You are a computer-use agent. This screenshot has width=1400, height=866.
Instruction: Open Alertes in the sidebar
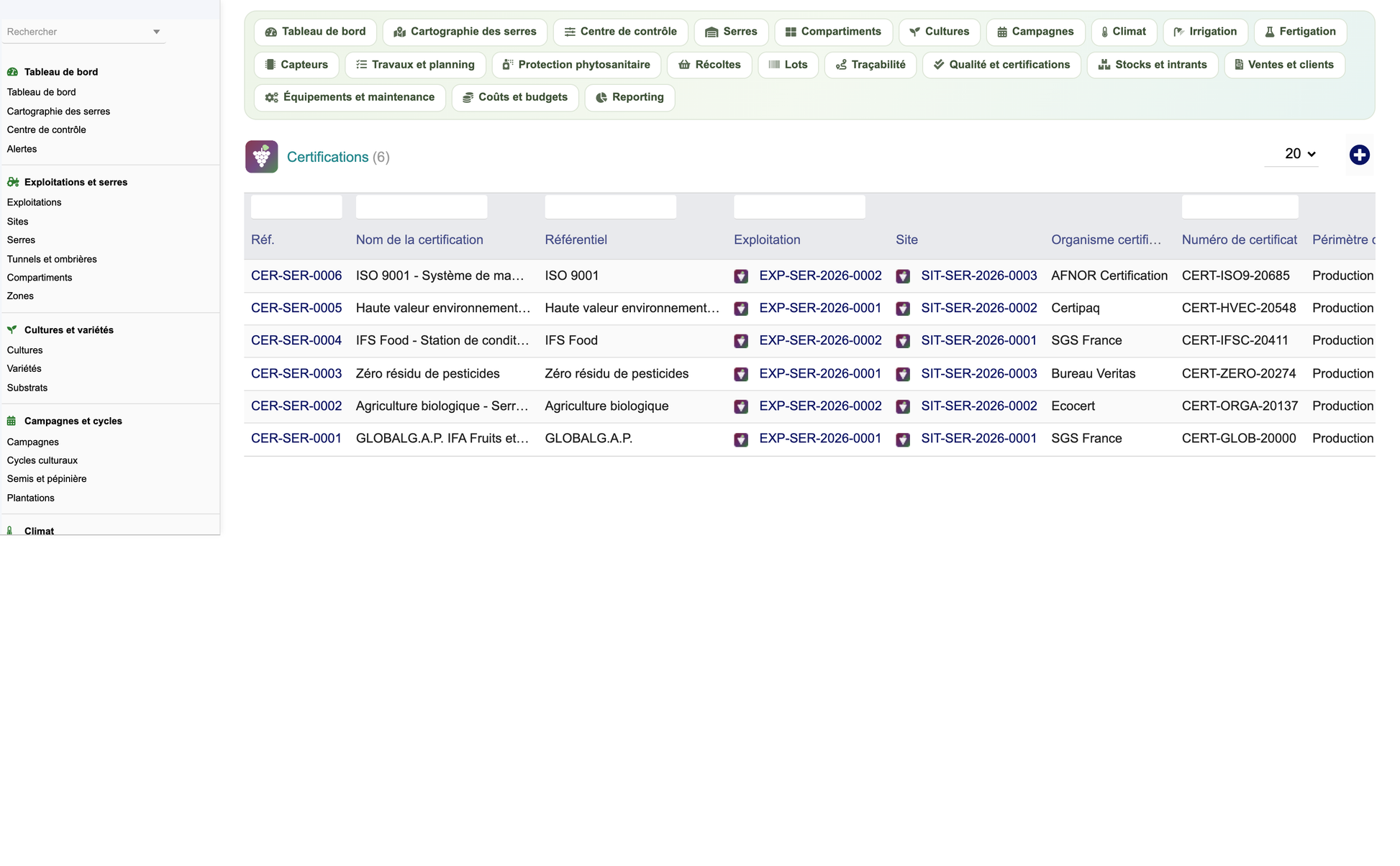point(22,149)
